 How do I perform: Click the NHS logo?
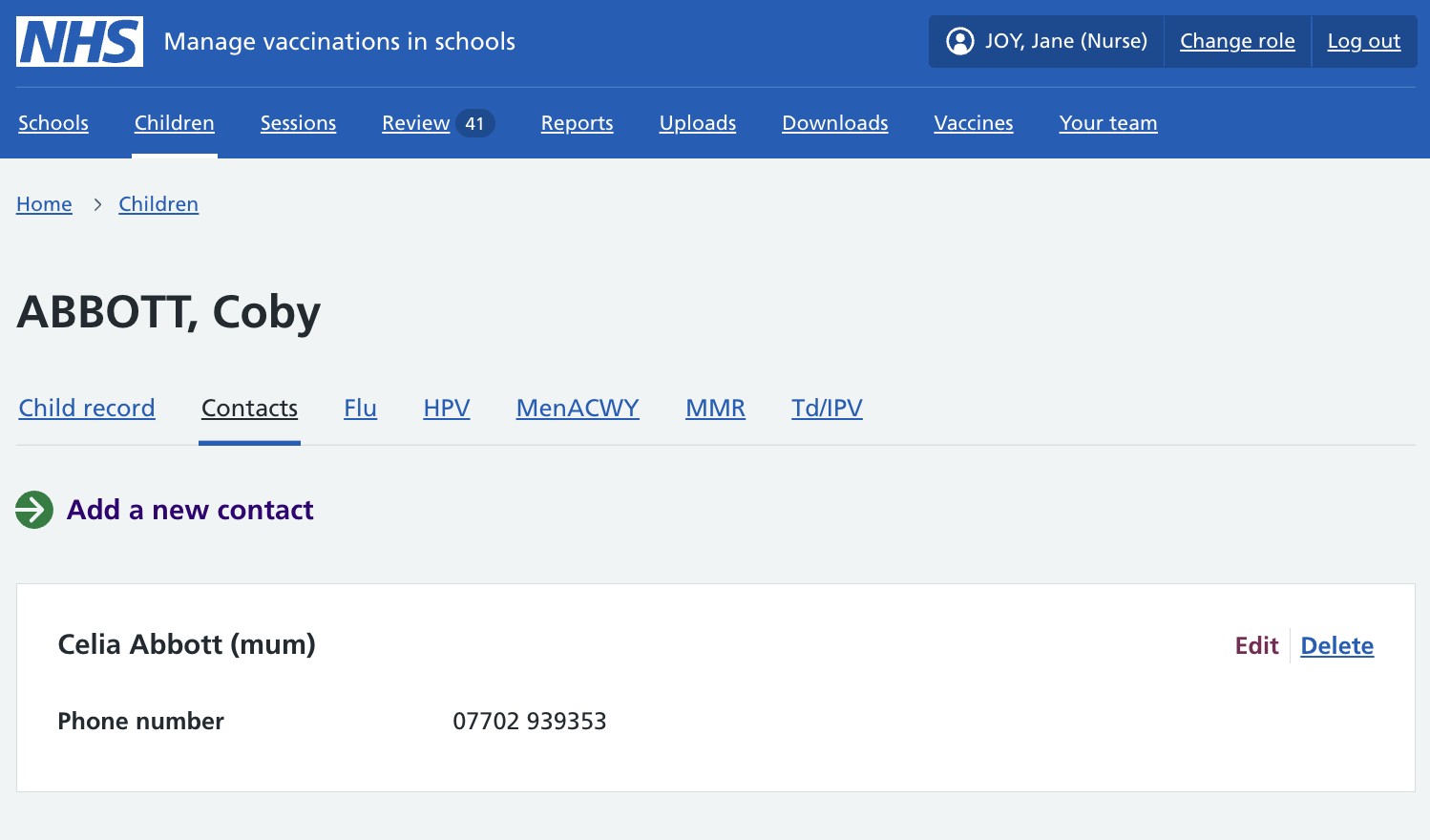pyautogui.click(x=79, y=41)
